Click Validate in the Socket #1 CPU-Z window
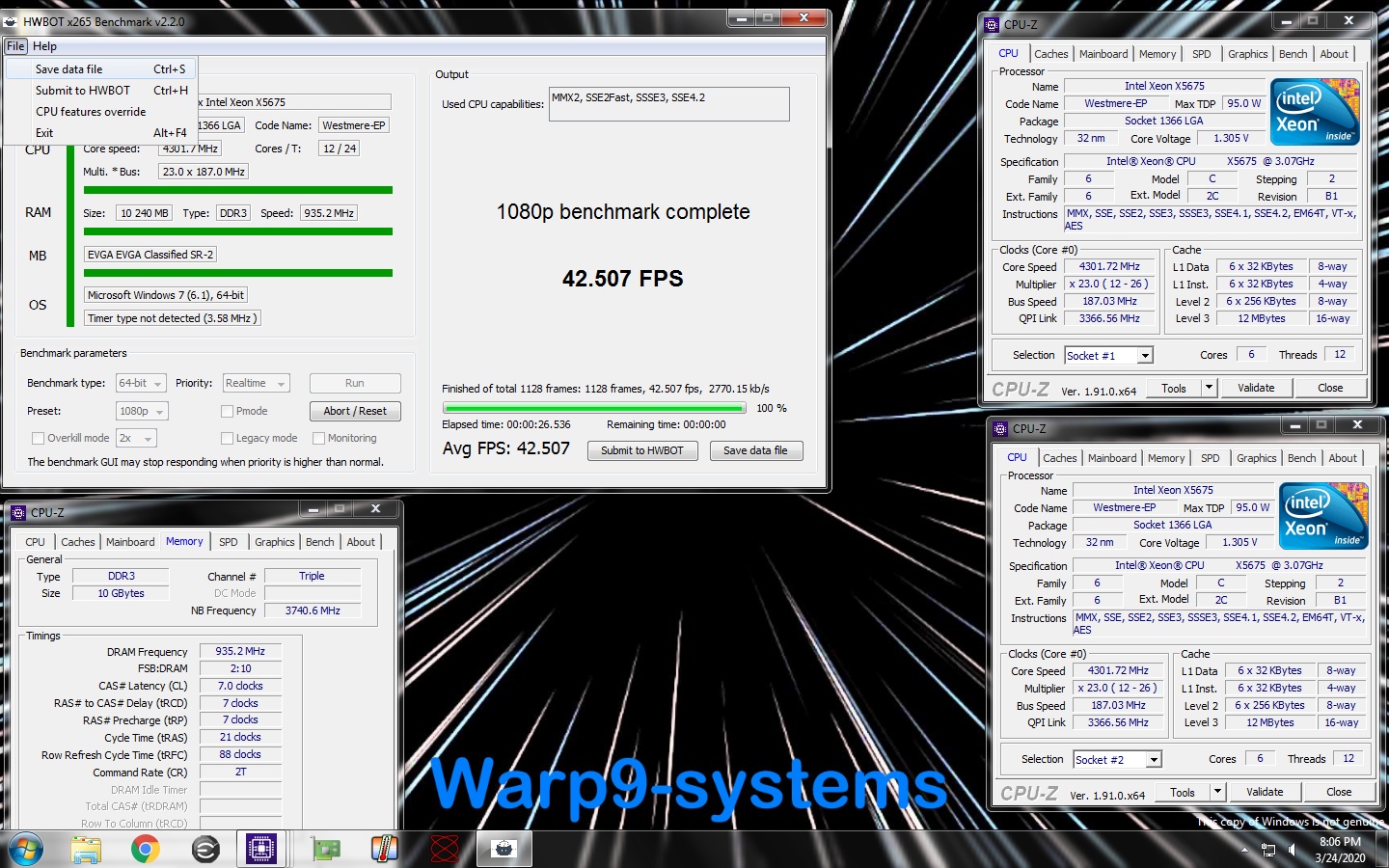 (1256, 388)
